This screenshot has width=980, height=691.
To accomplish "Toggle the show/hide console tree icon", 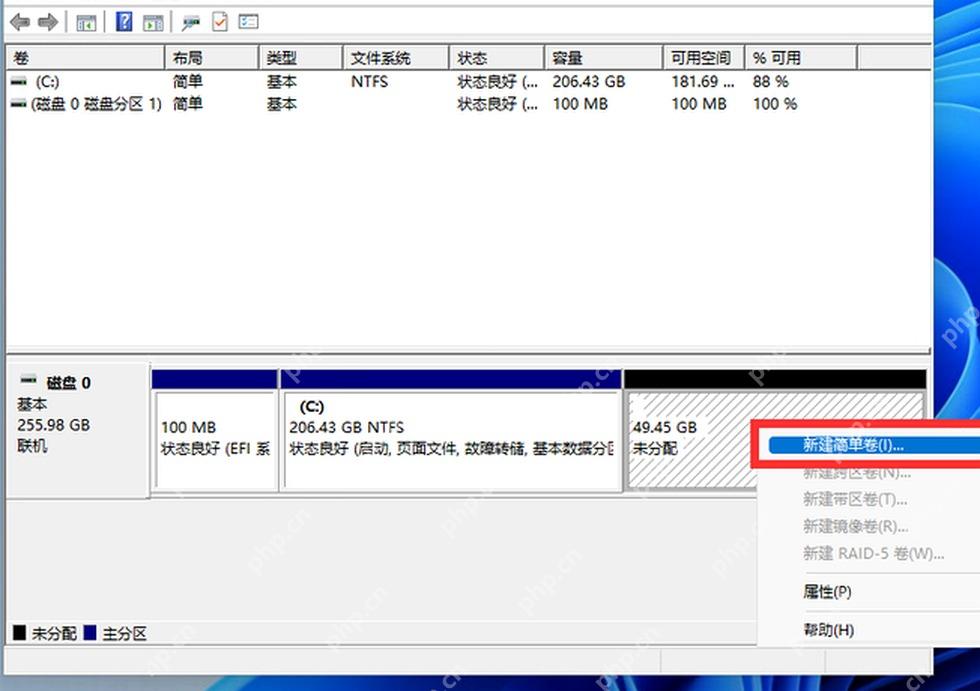I will coord(86,23).
